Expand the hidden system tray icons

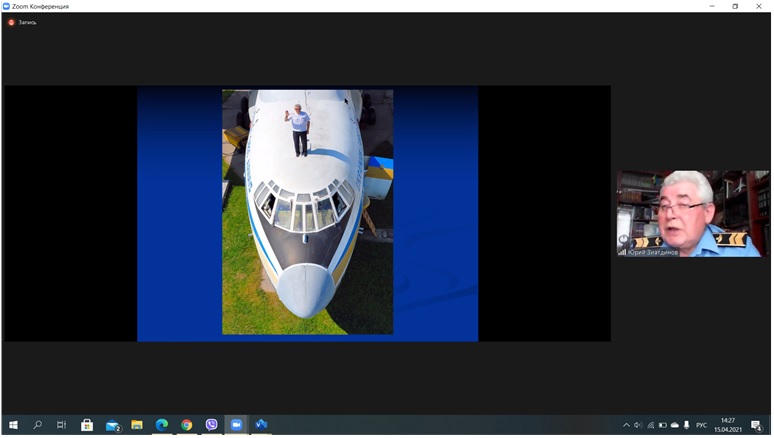(626, 425)
